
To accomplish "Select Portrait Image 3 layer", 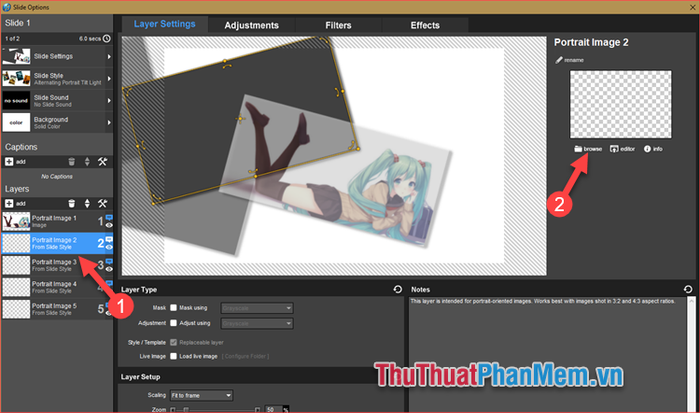I will [x=57, y=265].
